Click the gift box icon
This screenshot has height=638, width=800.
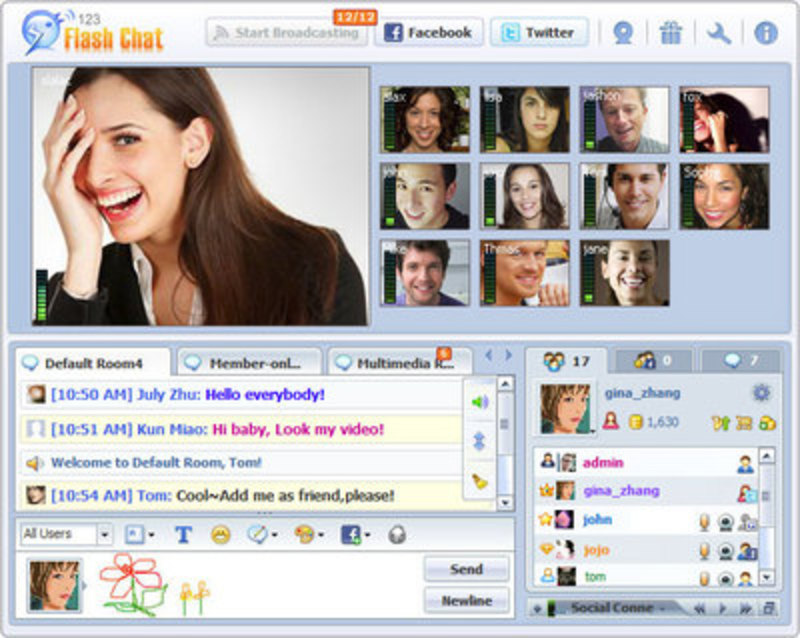pos(670,33)
